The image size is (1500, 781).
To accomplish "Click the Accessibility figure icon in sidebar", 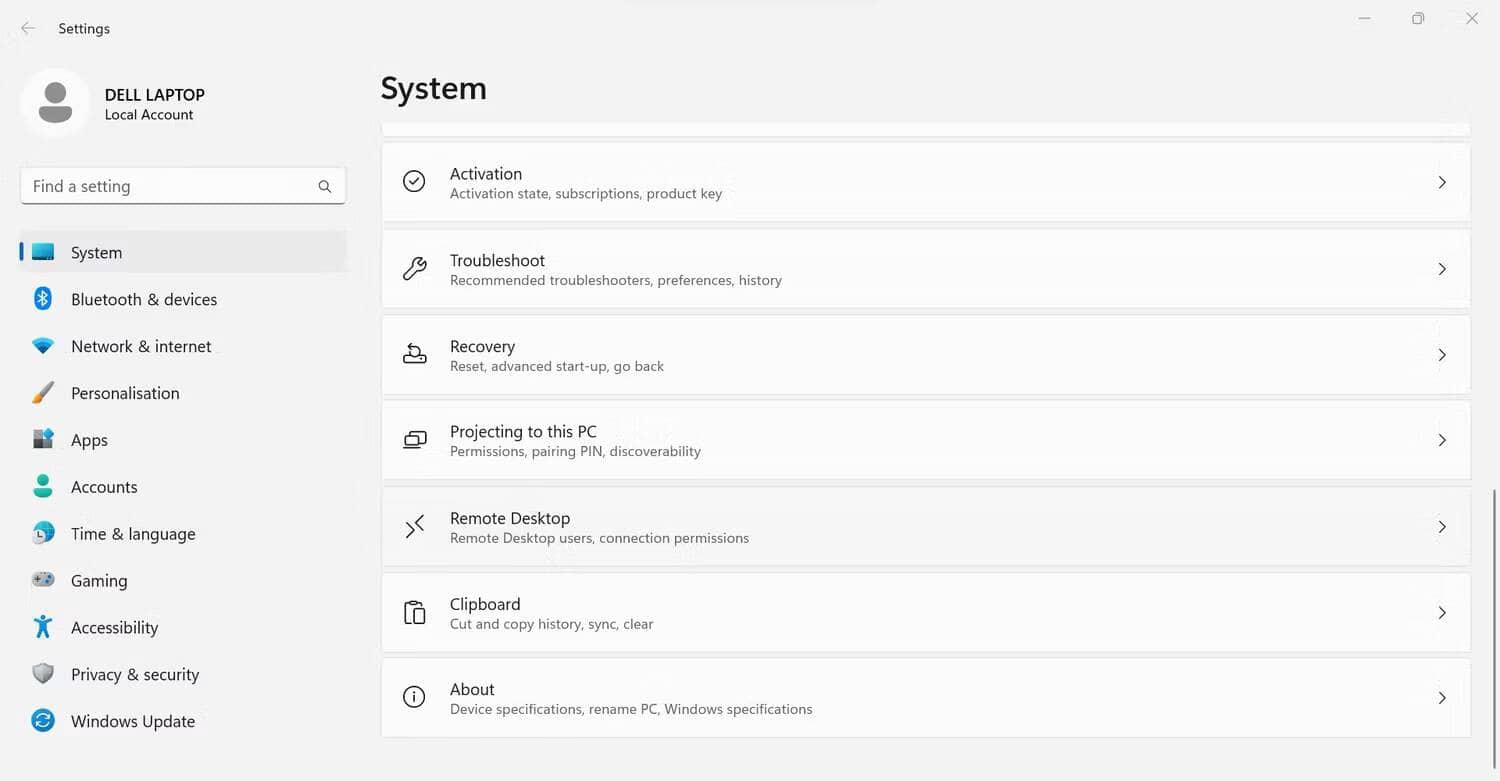I will [x=43, y=627].
